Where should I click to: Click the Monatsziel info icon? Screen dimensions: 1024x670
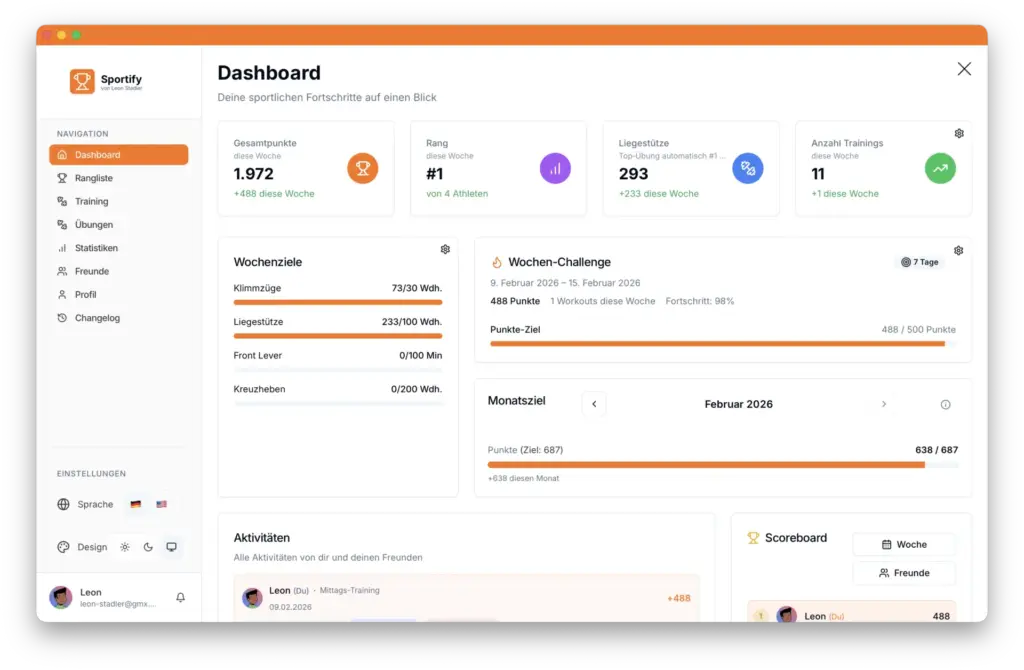click(945, 404)
